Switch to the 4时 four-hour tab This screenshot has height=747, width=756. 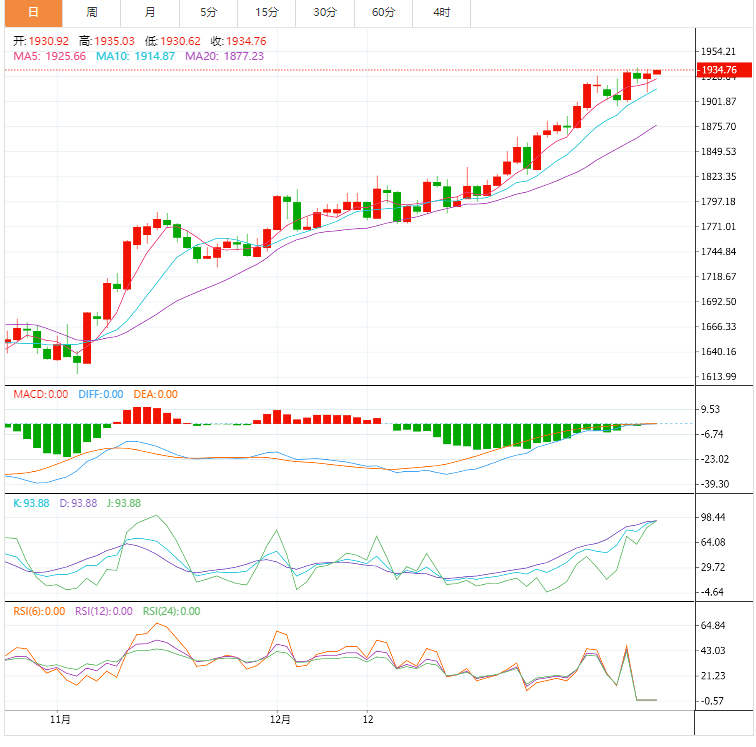(441, 13)
